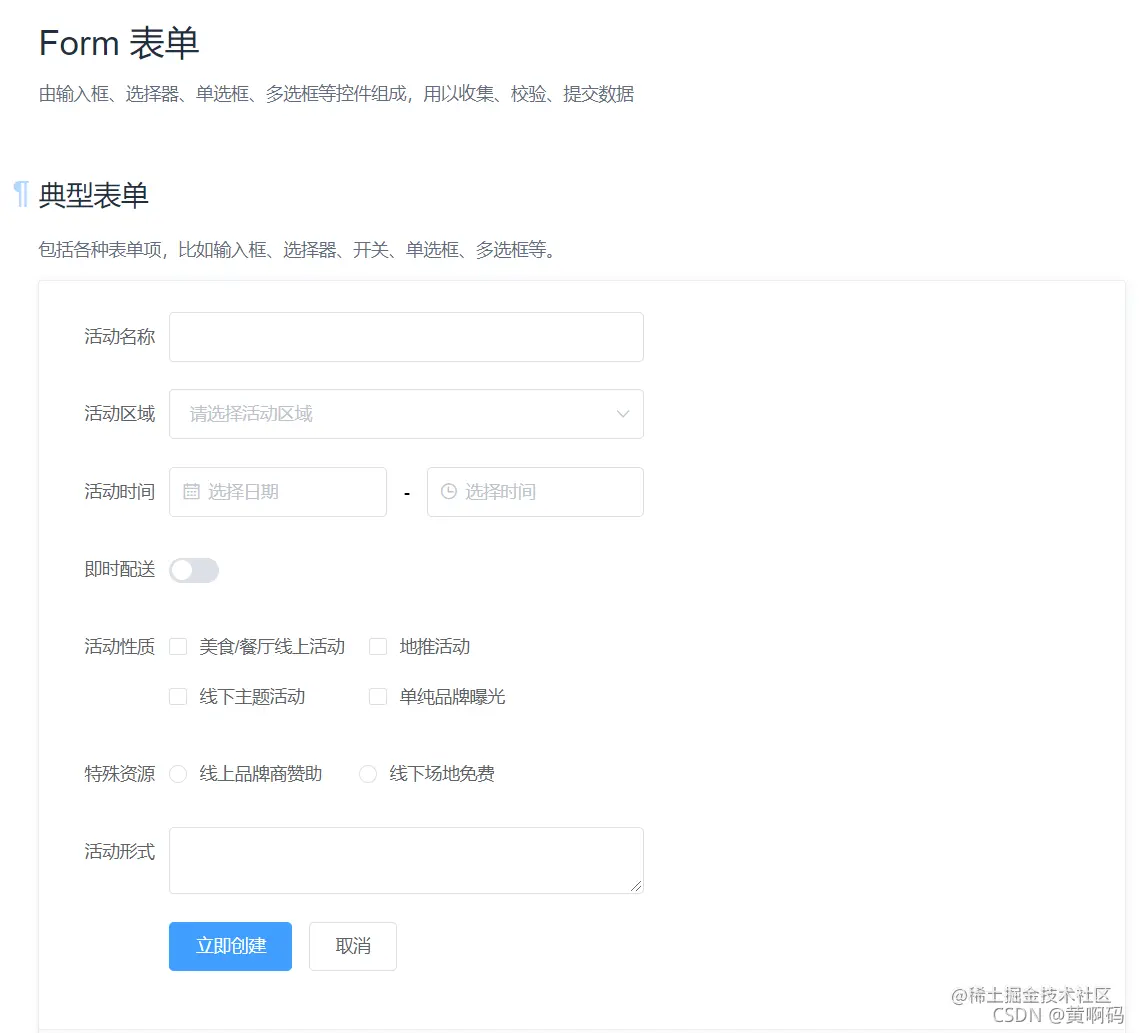The height and width of the screenshot is (1033, 1139).
Task: Click the 活动性质 field label
Action: (x=120, y=647)
